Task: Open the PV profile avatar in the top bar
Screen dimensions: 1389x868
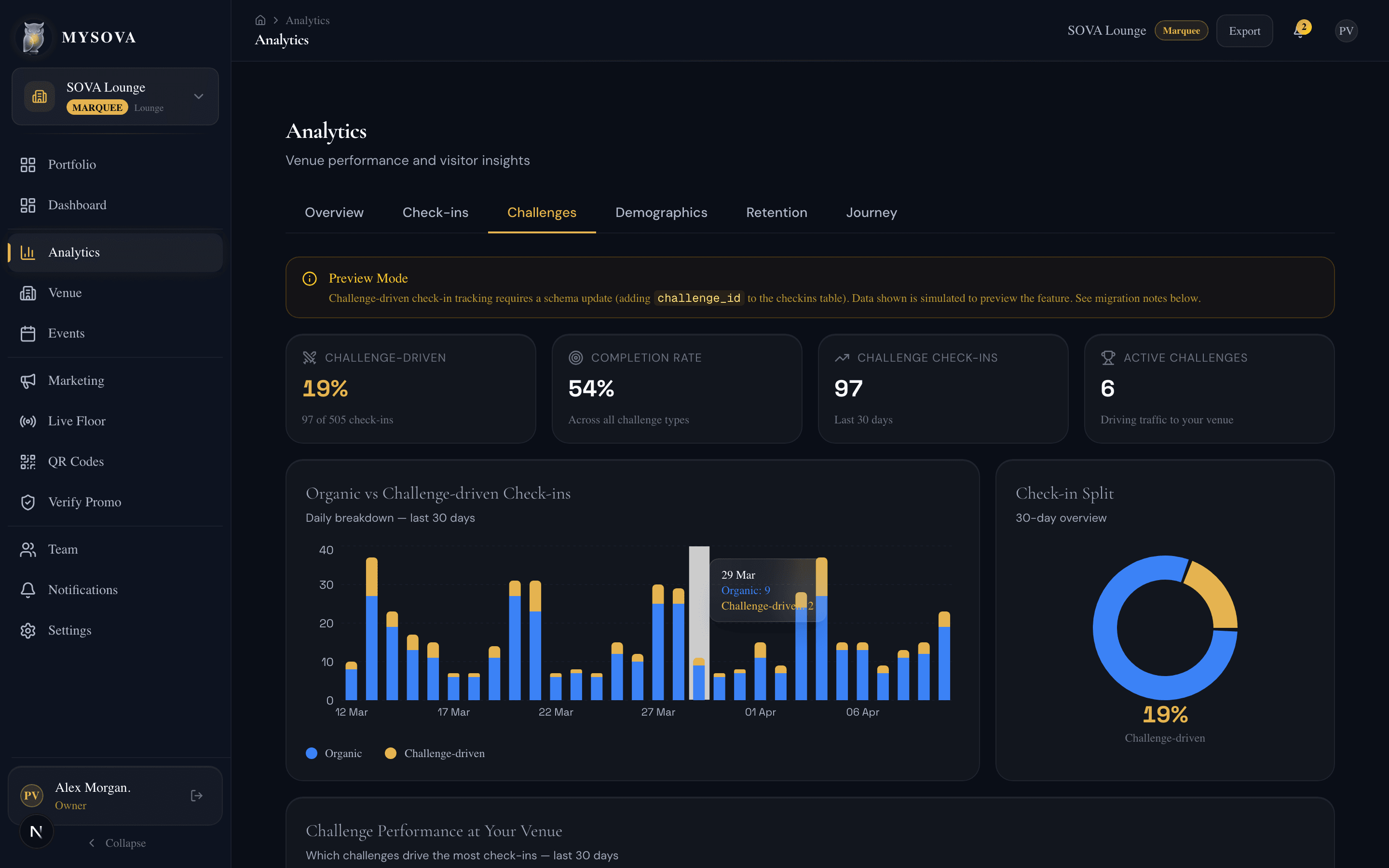Action: pyautogui.click(x=1346, y=30)
